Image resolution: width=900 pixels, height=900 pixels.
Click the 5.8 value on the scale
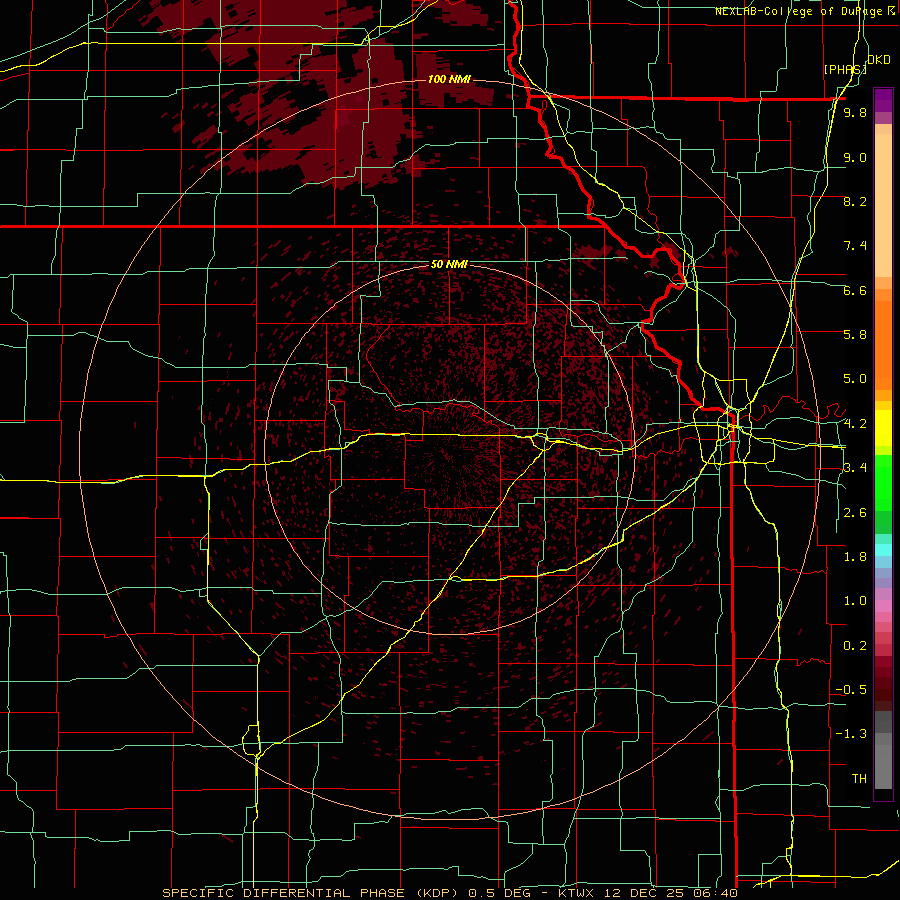tap(855, 335)
